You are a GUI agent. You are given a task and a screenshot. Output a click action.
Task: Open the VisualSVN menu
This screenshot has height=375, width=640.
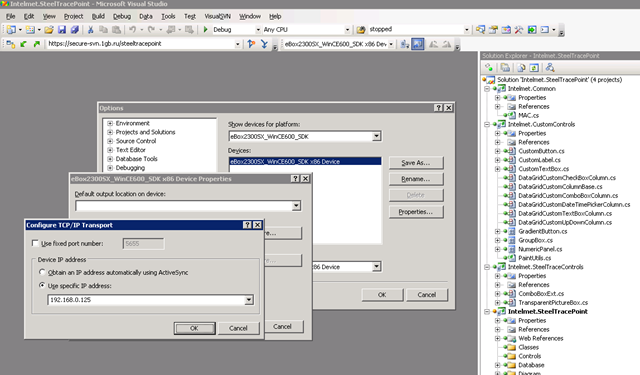click(x=218, y=16)
